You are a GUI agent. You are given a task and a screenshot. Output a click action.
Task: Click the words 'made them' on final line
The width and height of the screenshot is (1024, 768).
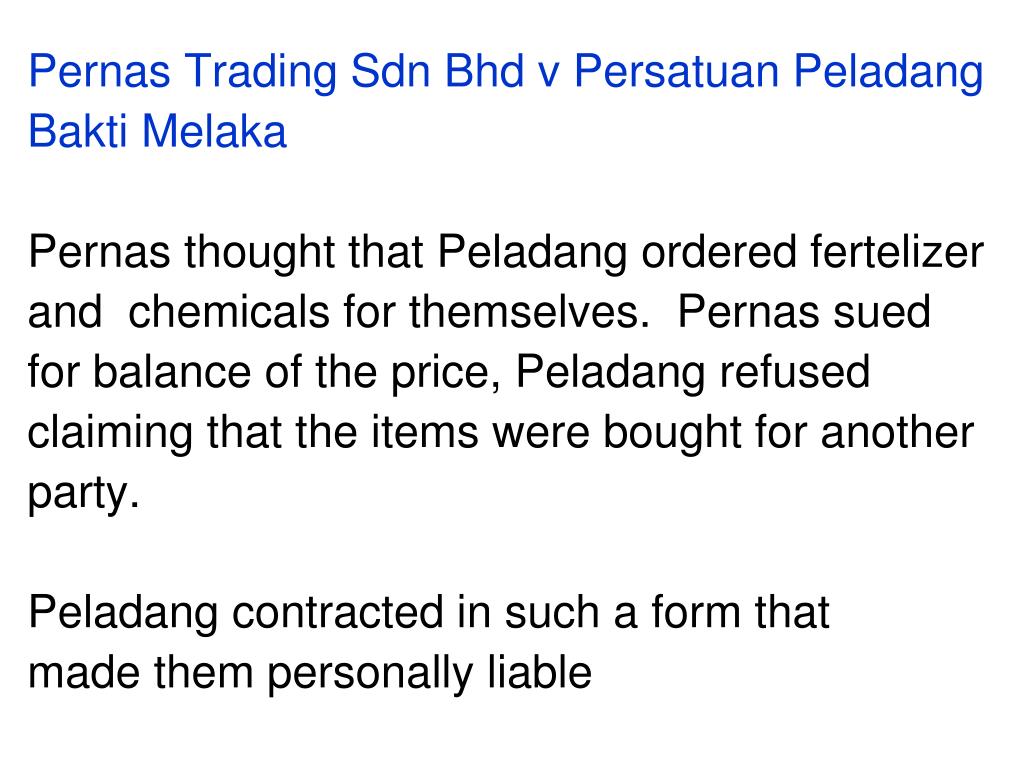(140, 673)
